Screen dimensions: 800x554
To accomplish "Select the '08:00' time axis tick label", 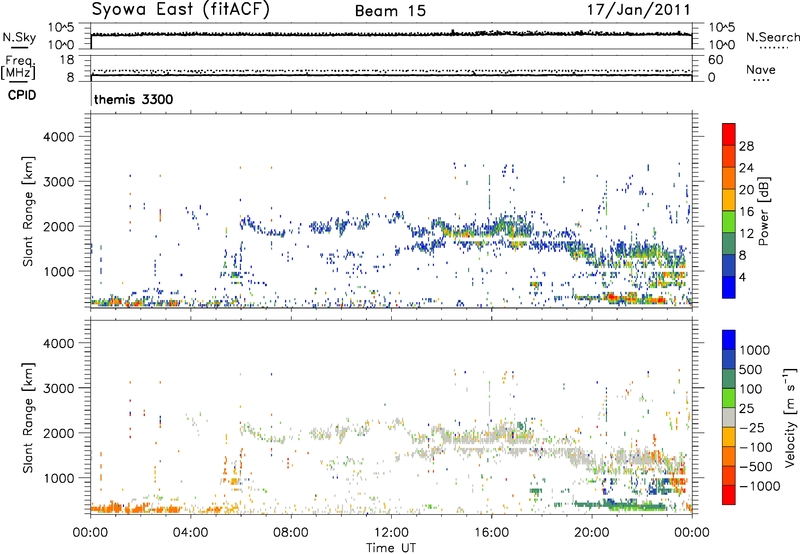I will point(291,533).
